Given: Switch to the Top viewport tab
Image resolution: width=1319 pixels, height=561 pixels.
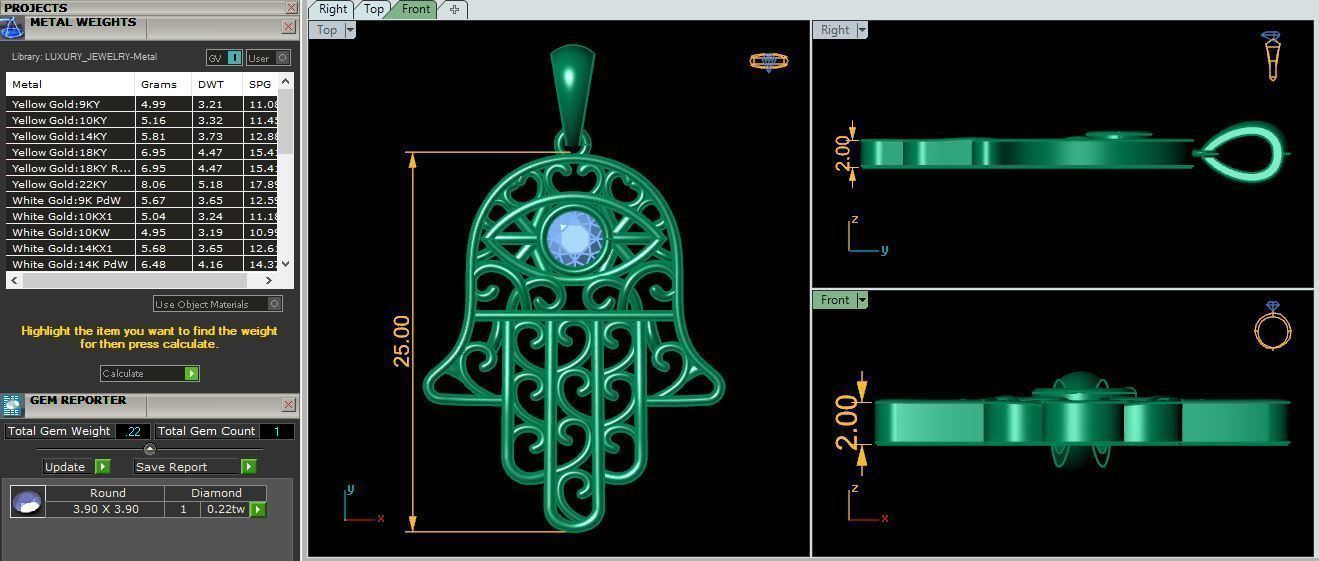Looking at the screenshot, I should [x=374, y=9].
